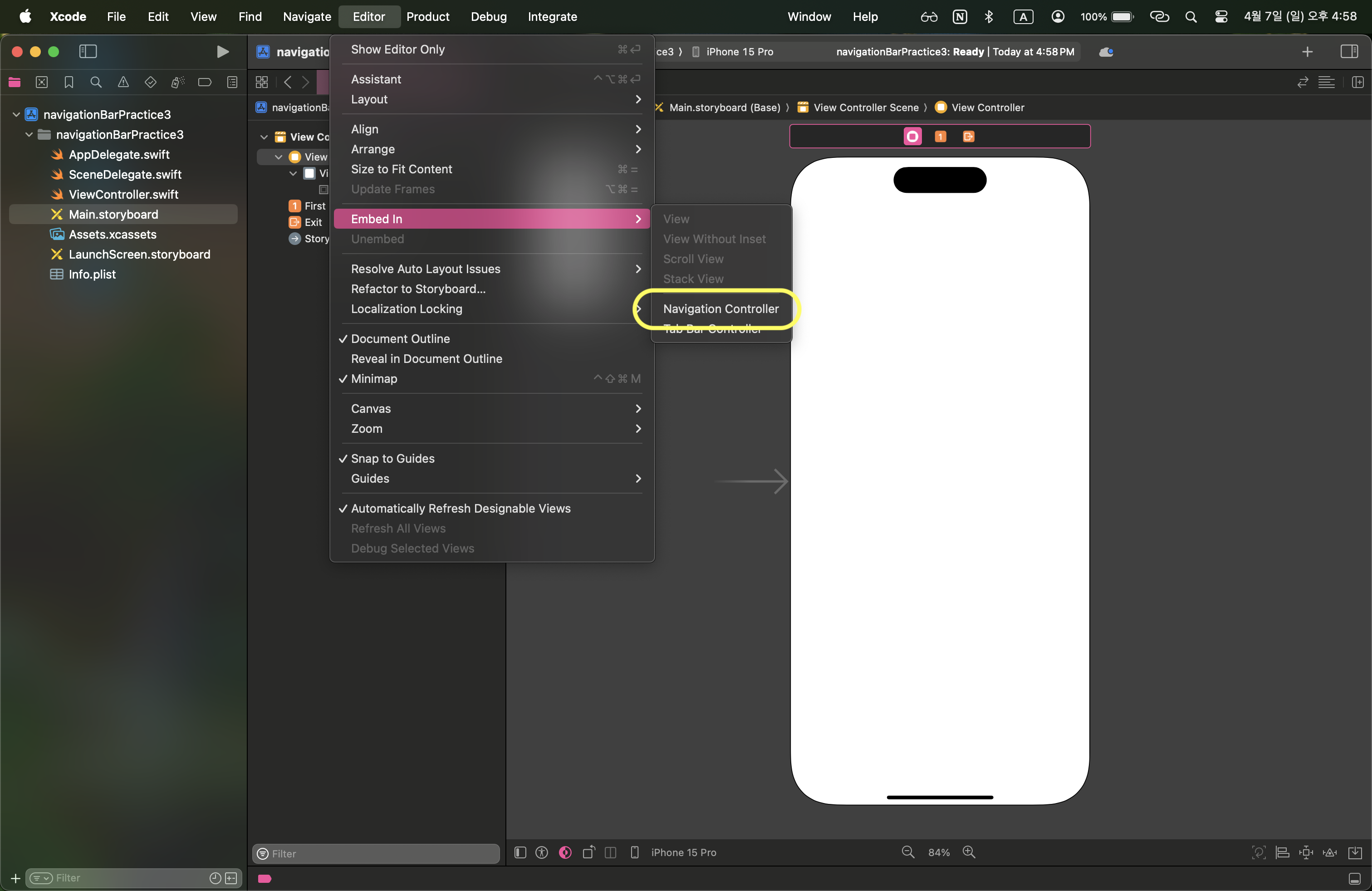Click the canvas zoom in icon
1372x891 pixels.
click(x=969, y=852)
